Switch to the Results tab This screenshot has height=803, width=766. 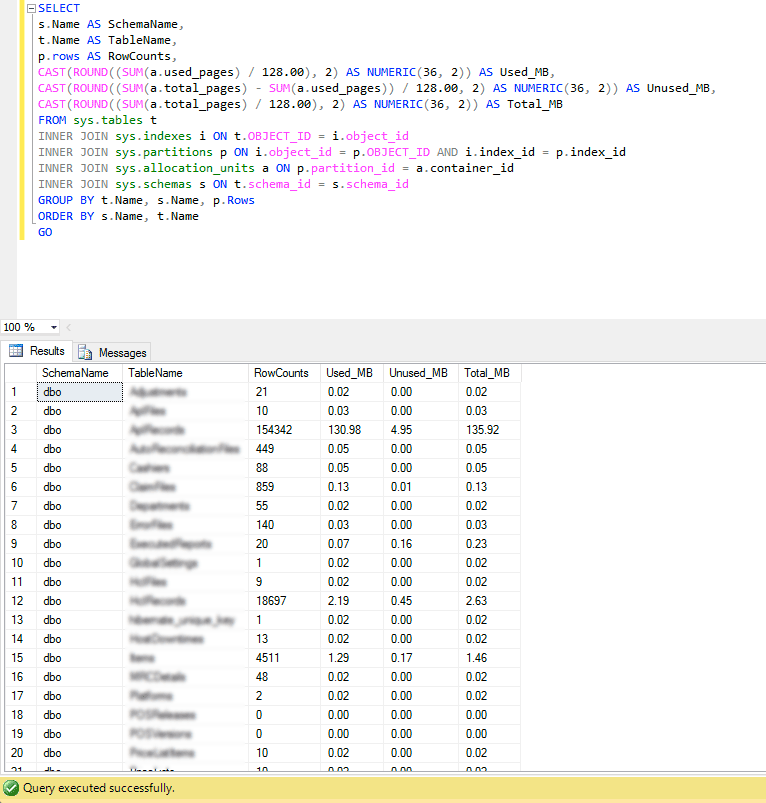[37, 351]
